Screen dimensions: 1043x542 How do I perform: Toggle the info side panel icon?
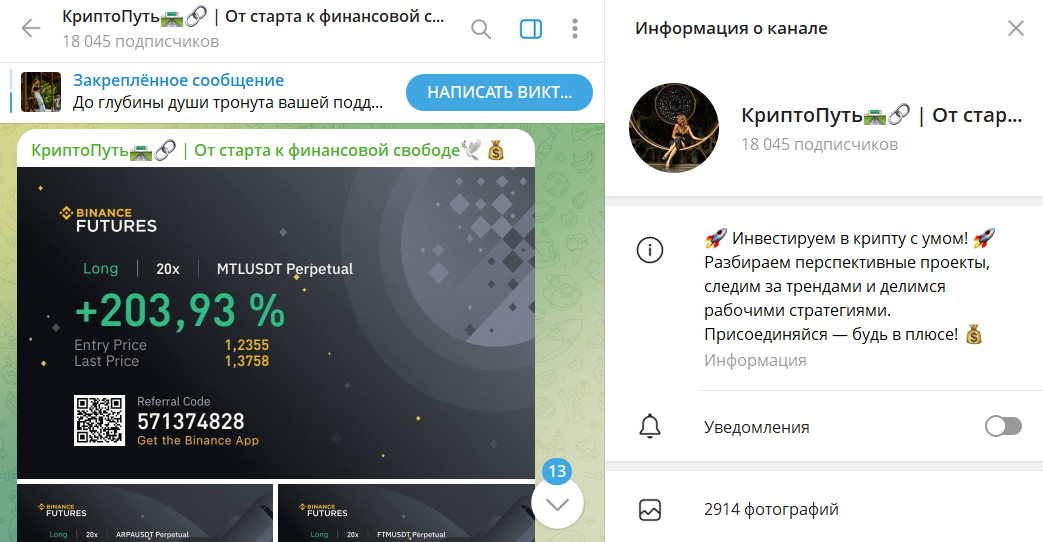(x=531, y=29)
